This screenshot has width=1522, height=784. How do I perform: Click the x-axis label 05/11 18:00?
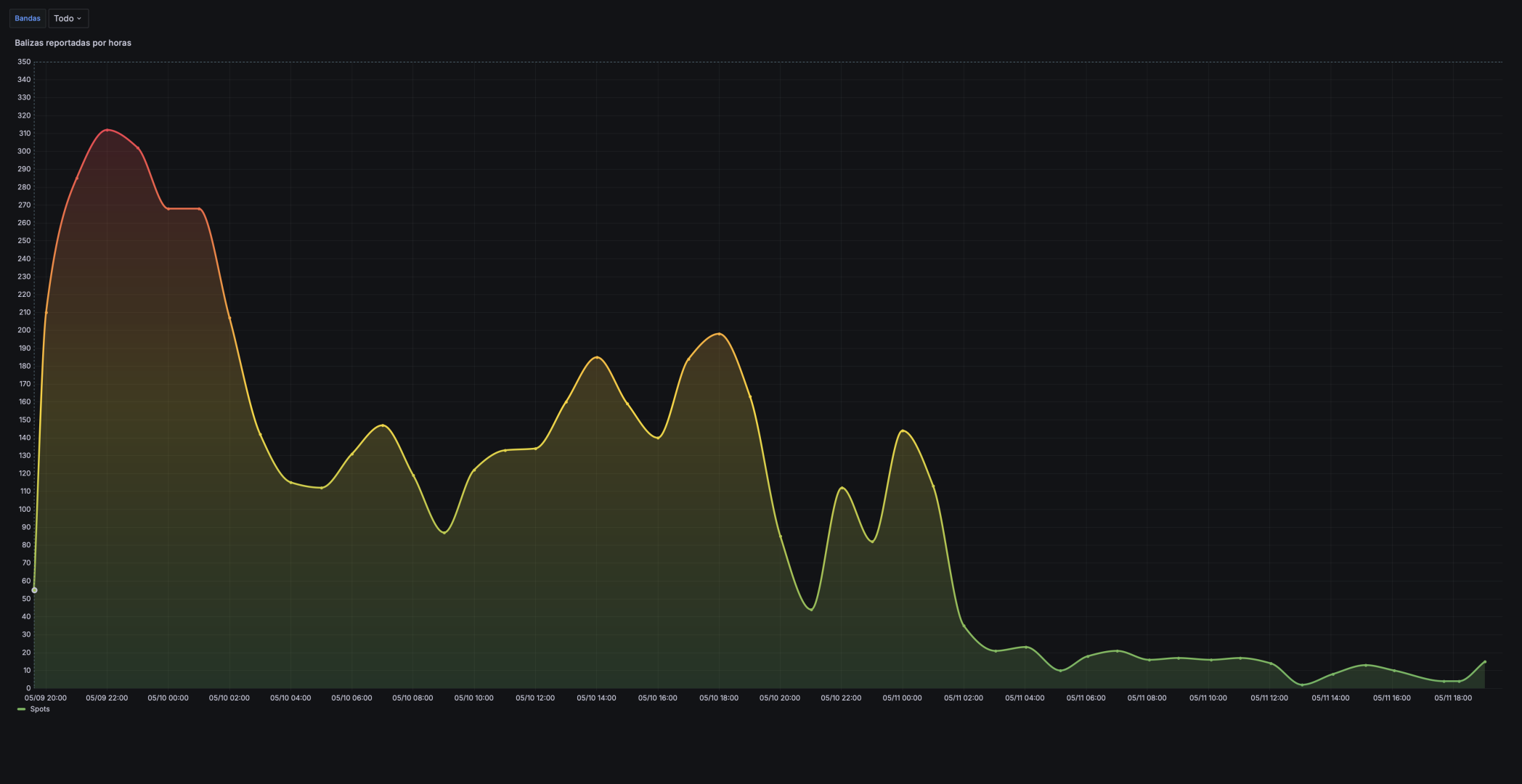point(1453,698)
